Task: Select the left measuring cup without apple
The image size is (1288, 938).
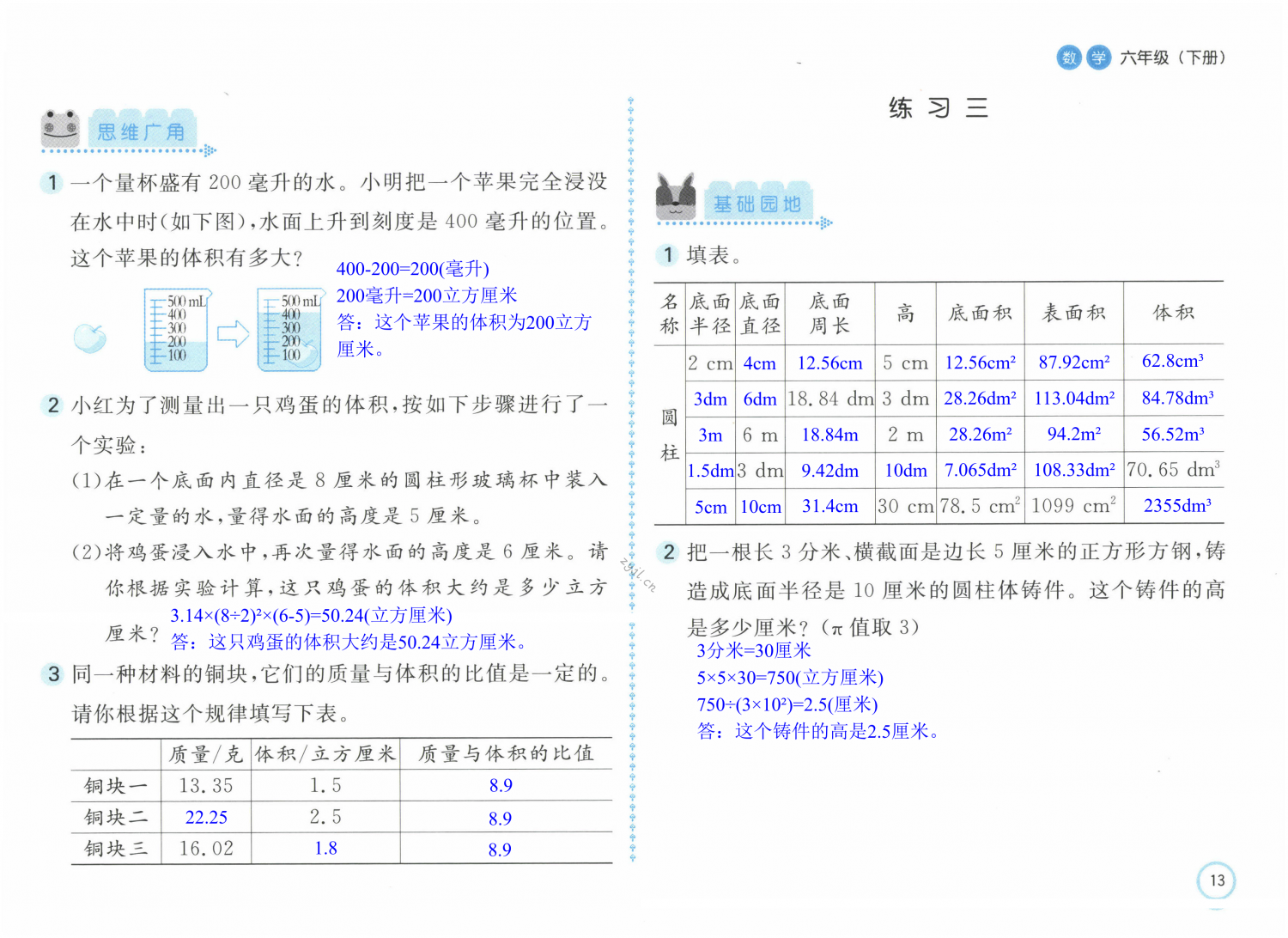Action: coord(178,330)
